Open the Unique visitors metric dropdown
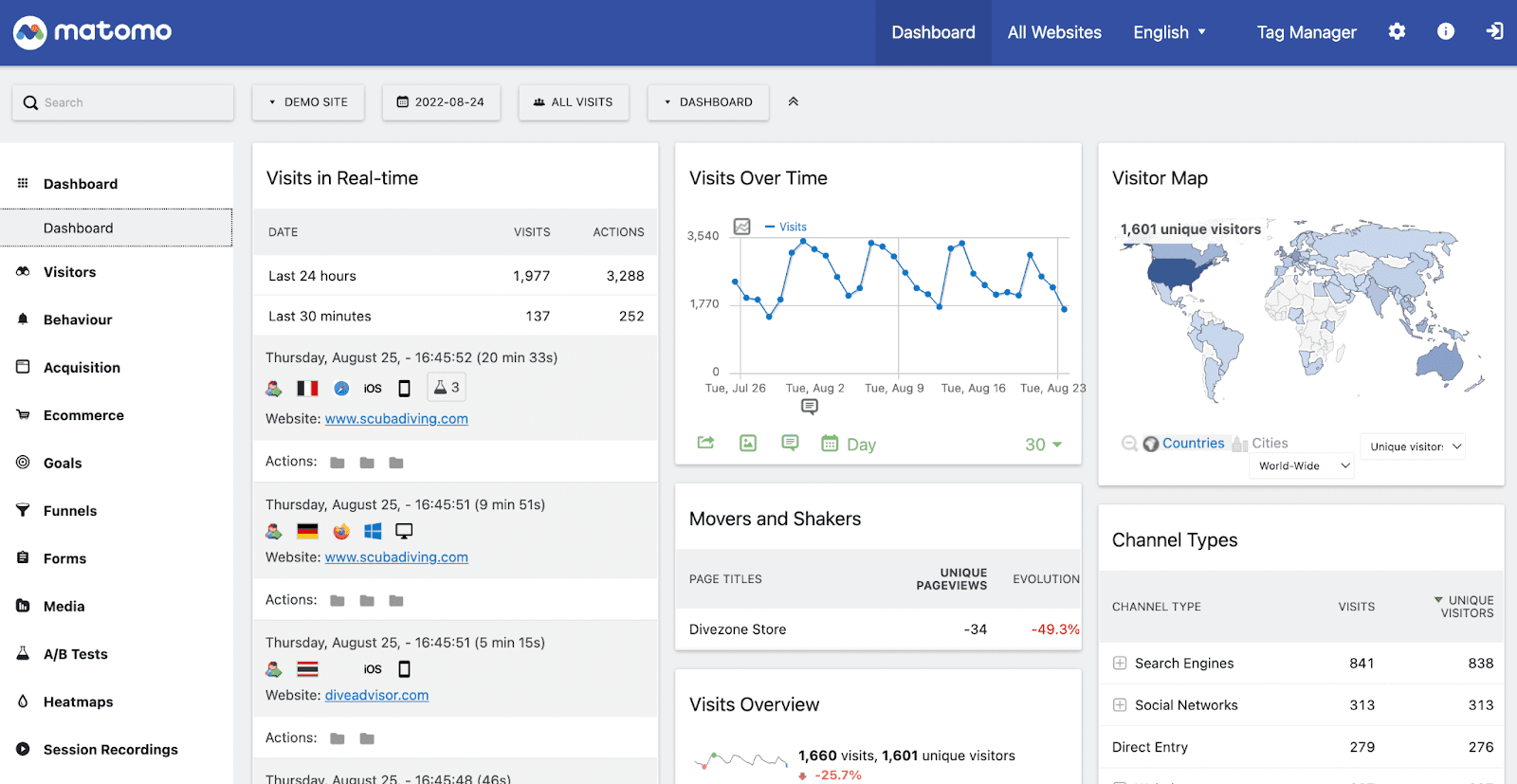This screenshot has width=1517, height=784. [x=1414, y=447]
